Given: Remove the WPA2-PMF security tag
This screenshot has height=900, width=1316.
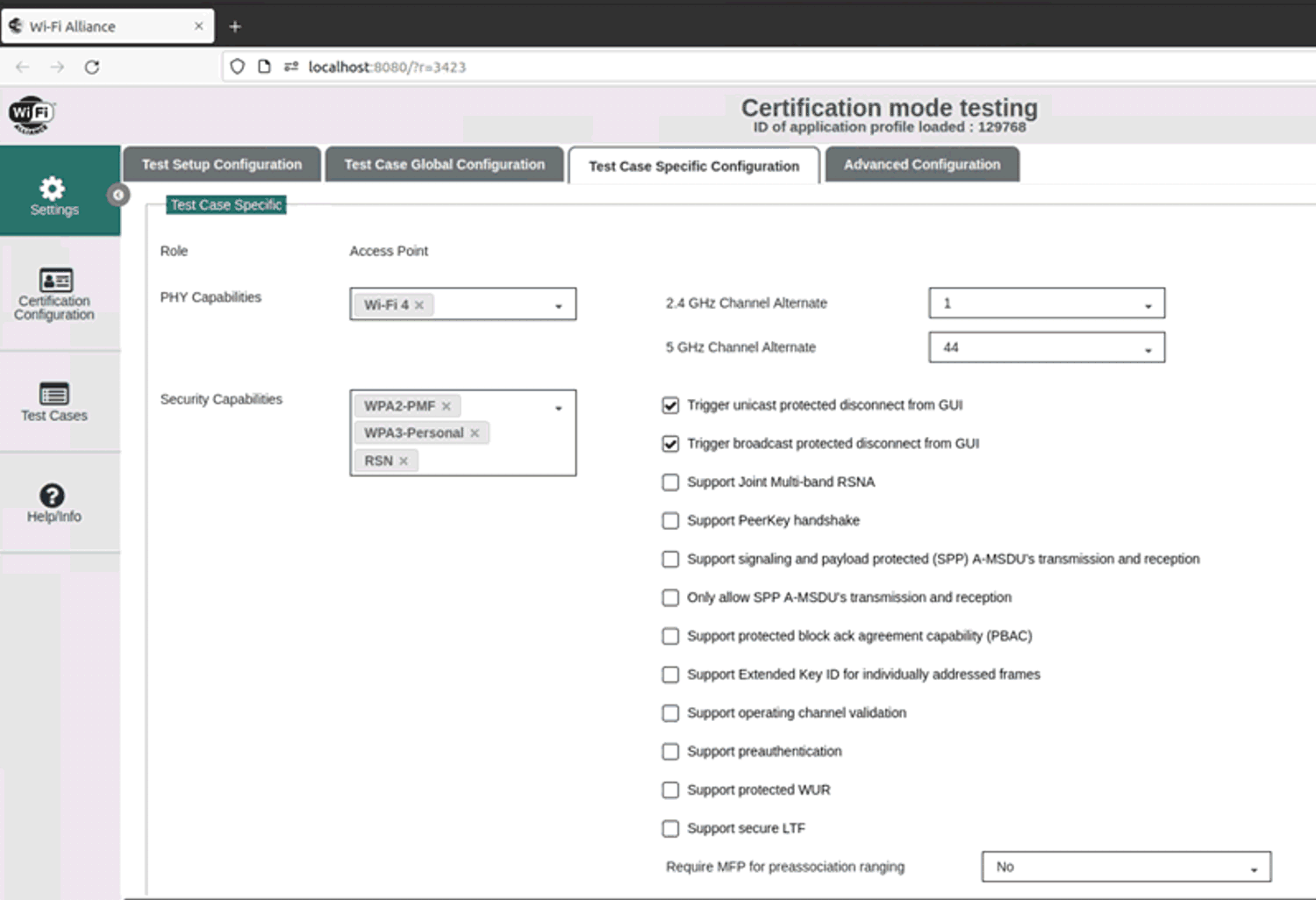Looking at the screenshot, I should coord(447,406).
